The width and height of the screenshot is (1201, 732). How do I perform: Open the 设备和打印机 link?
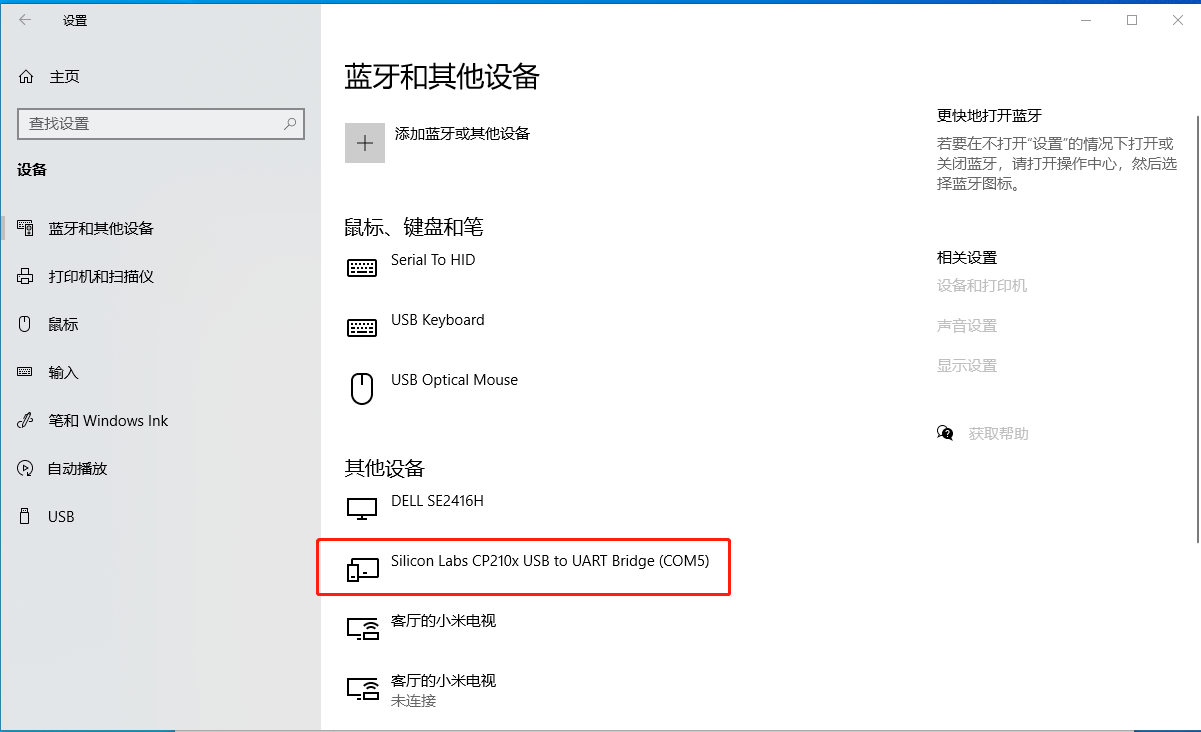[981, 285]
